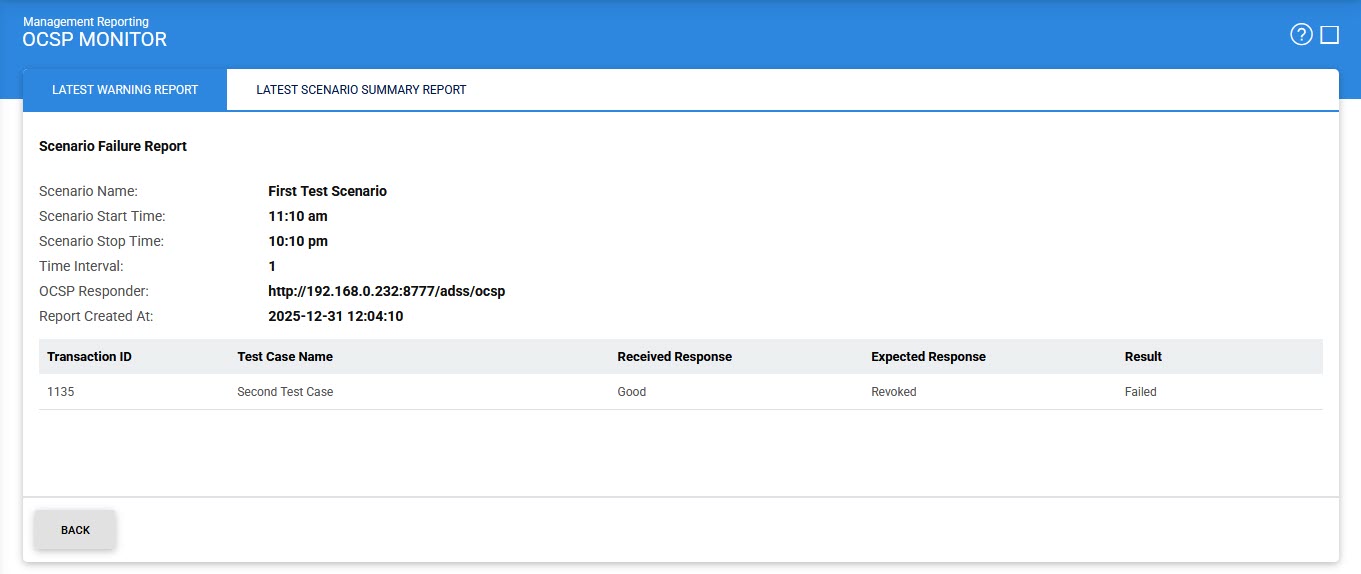Click the square window icon in header
1361x574 pixels.
1329,35
